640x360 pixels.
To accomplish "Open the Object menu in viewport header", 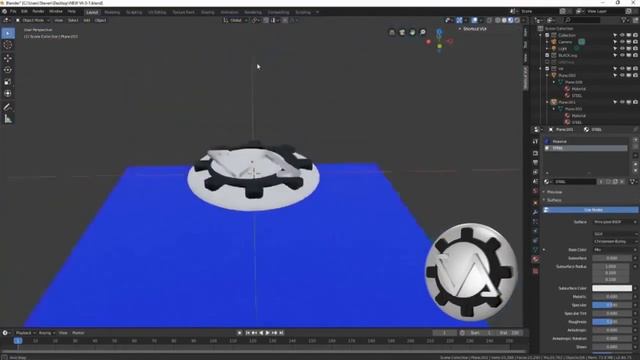I will coord(100,20).
